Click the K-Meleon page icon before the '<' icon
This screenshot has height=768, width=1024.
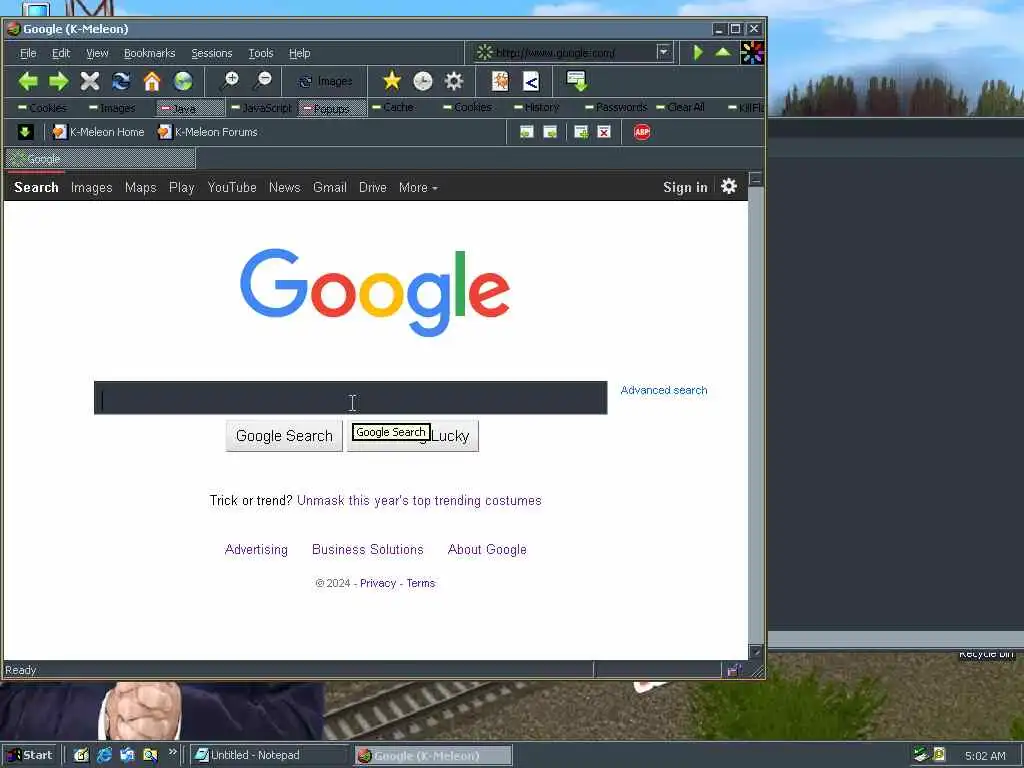click(x=500, y=81)
